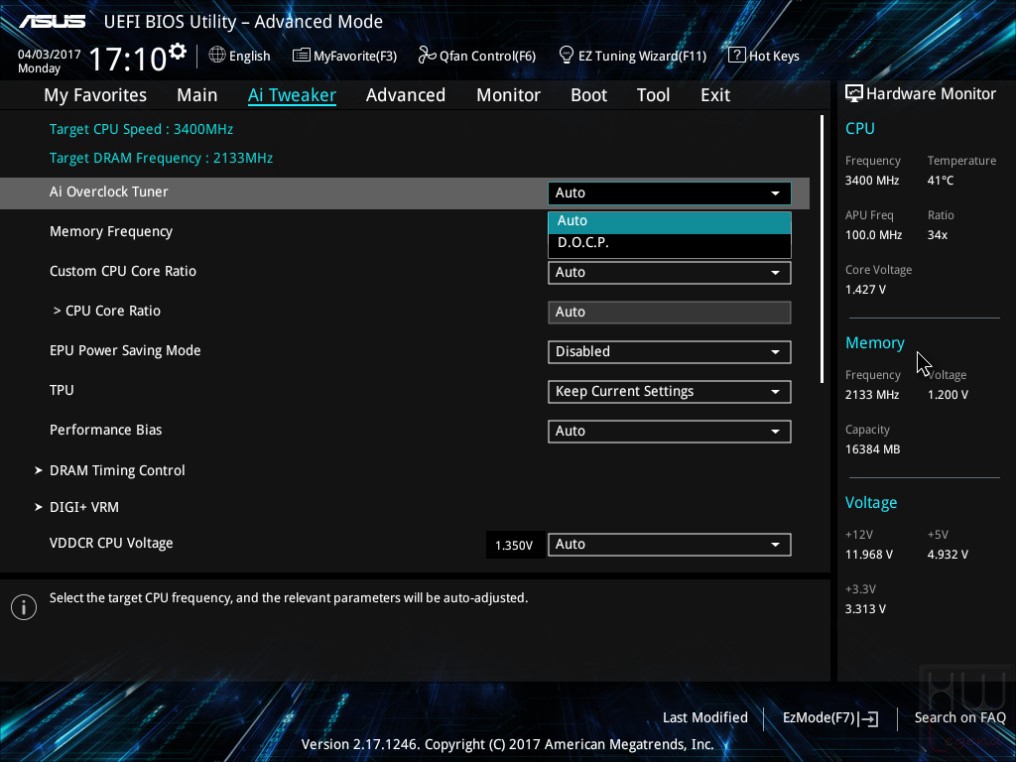Image resolution: width=1016 pixels, height=762 pixels.
Task: Open the Monitor tab
Action: point(508,95)
